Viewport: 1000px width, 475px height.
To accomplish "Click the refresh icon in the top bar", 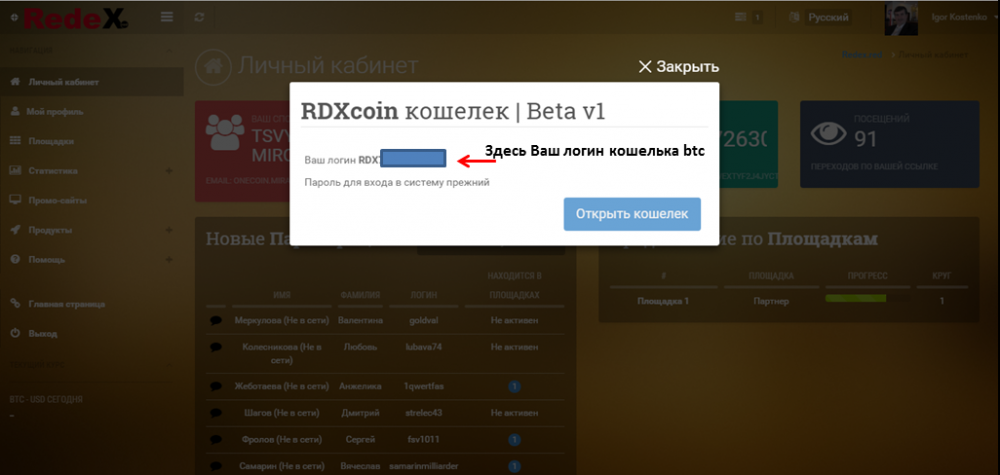I will click(200, 17).
